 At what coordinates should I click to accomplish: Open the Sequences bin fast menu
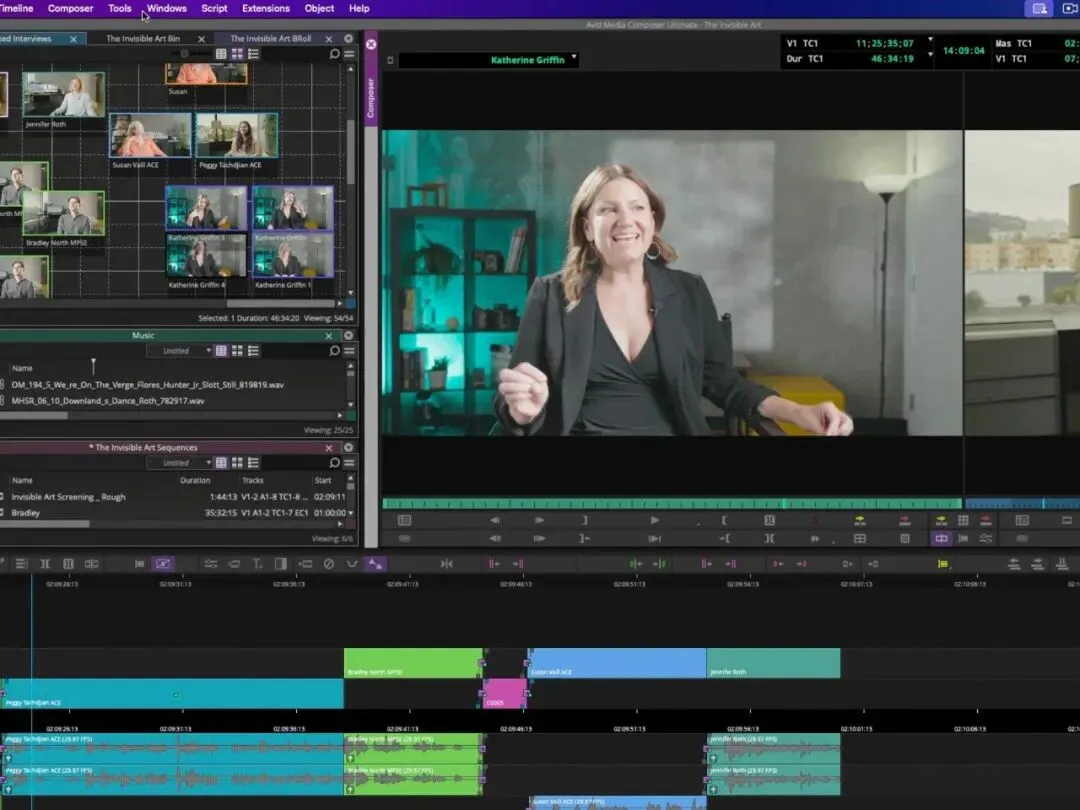tap(350, 463)
